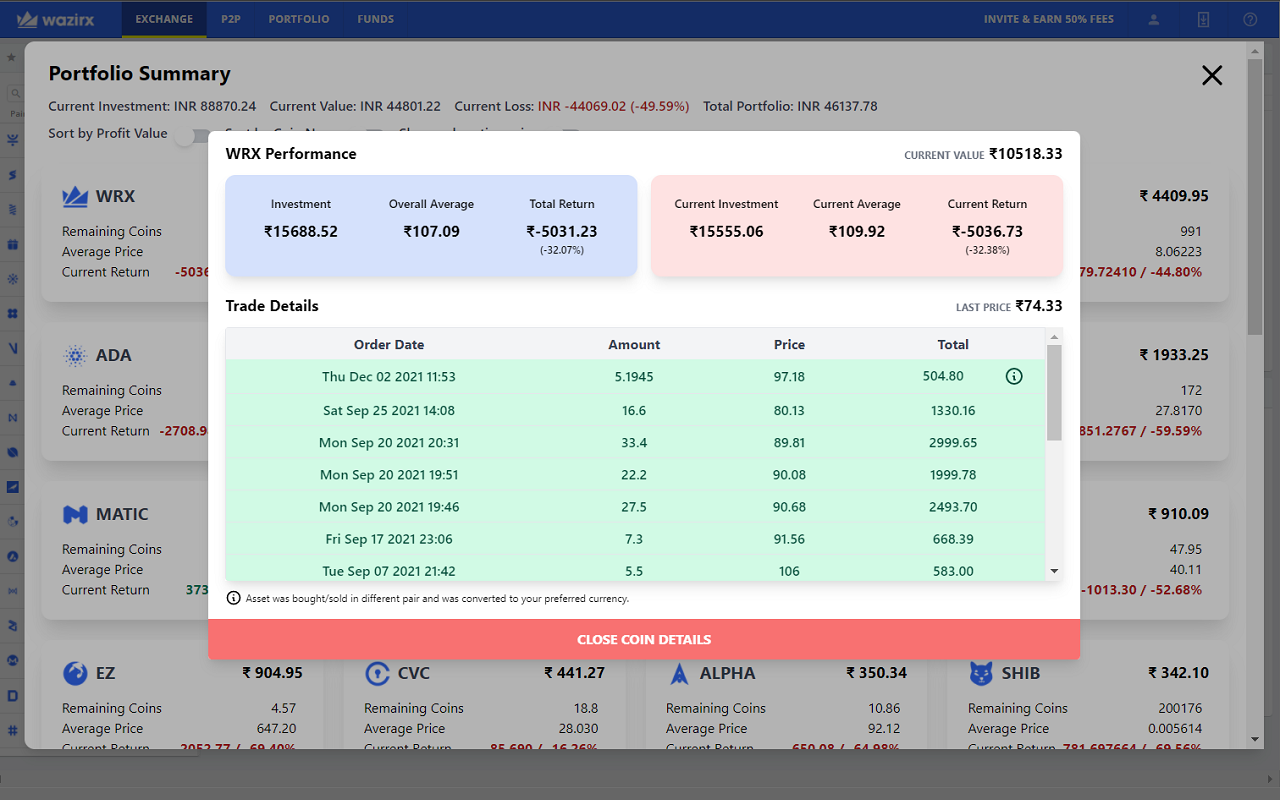The width and height of the screenshot is (1280, 800).
Task: Click the Price column header
Action: point(789,344)
